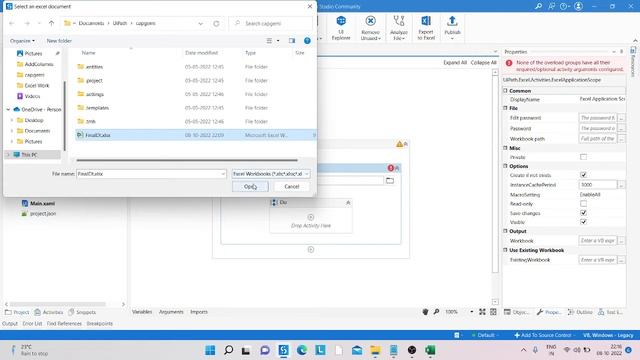Open the help icon in Studio title bar

(x=565, y=6)
